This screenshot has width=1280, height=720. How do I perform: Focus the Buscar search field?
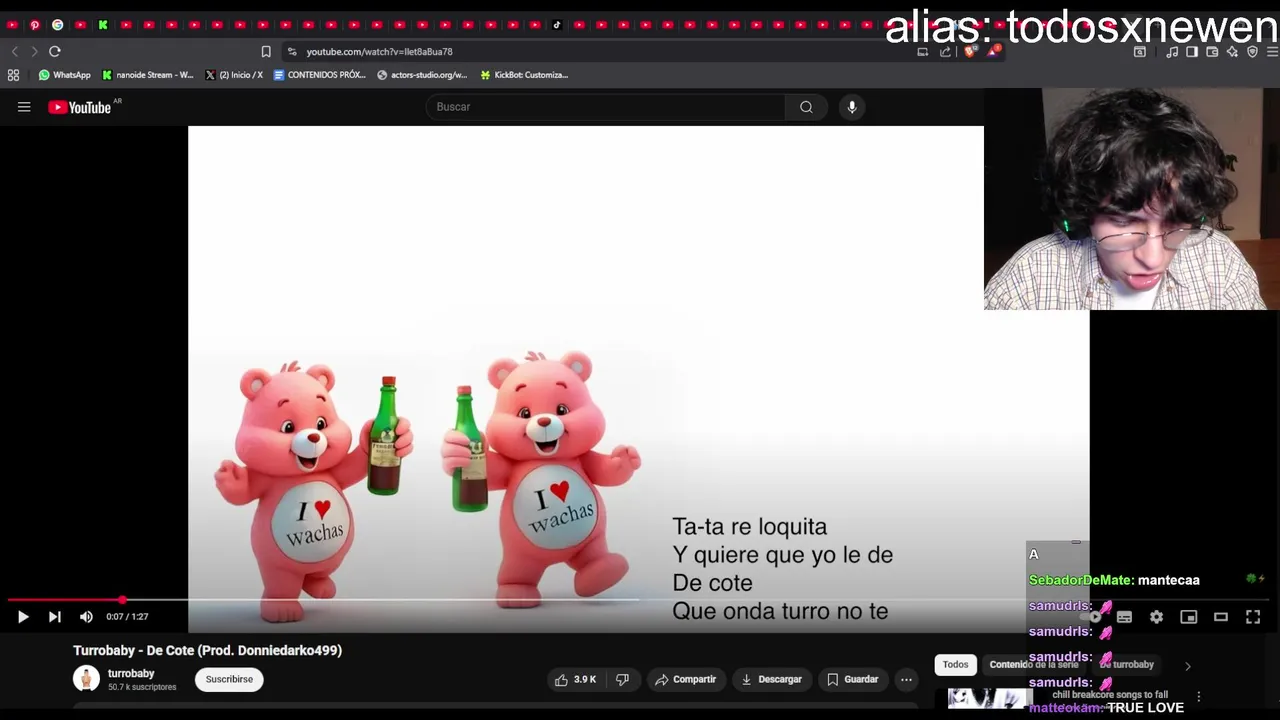(606, 107)
